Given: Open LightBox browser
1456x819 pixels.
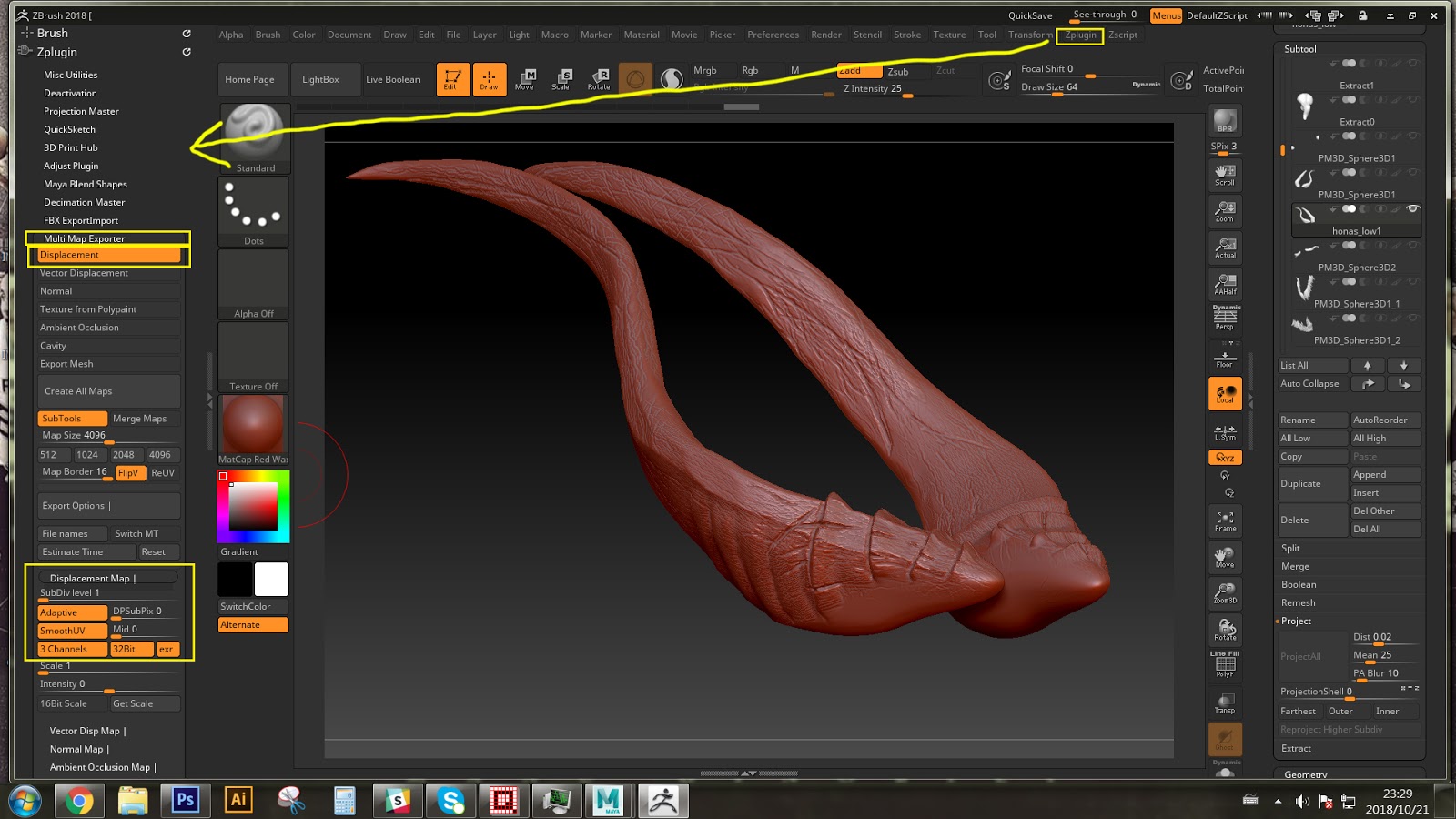Looking at the screenshot, I should [324, 79].
